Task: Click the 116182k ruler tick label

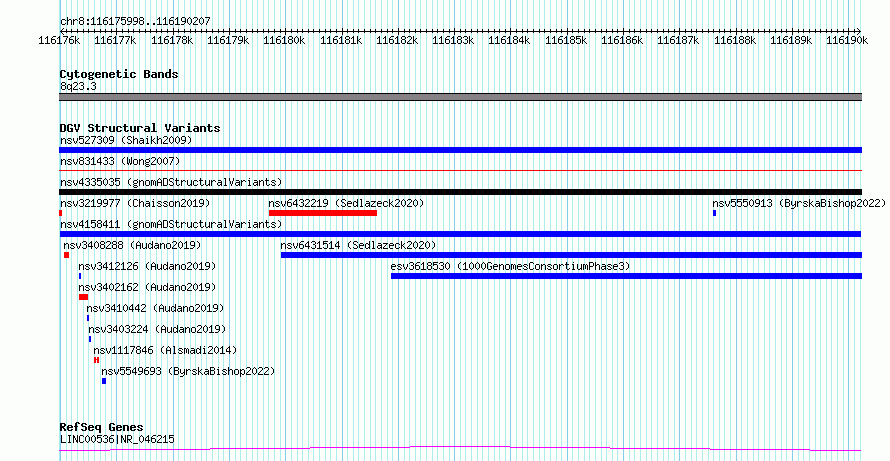Action: click(x=397, y=40)
